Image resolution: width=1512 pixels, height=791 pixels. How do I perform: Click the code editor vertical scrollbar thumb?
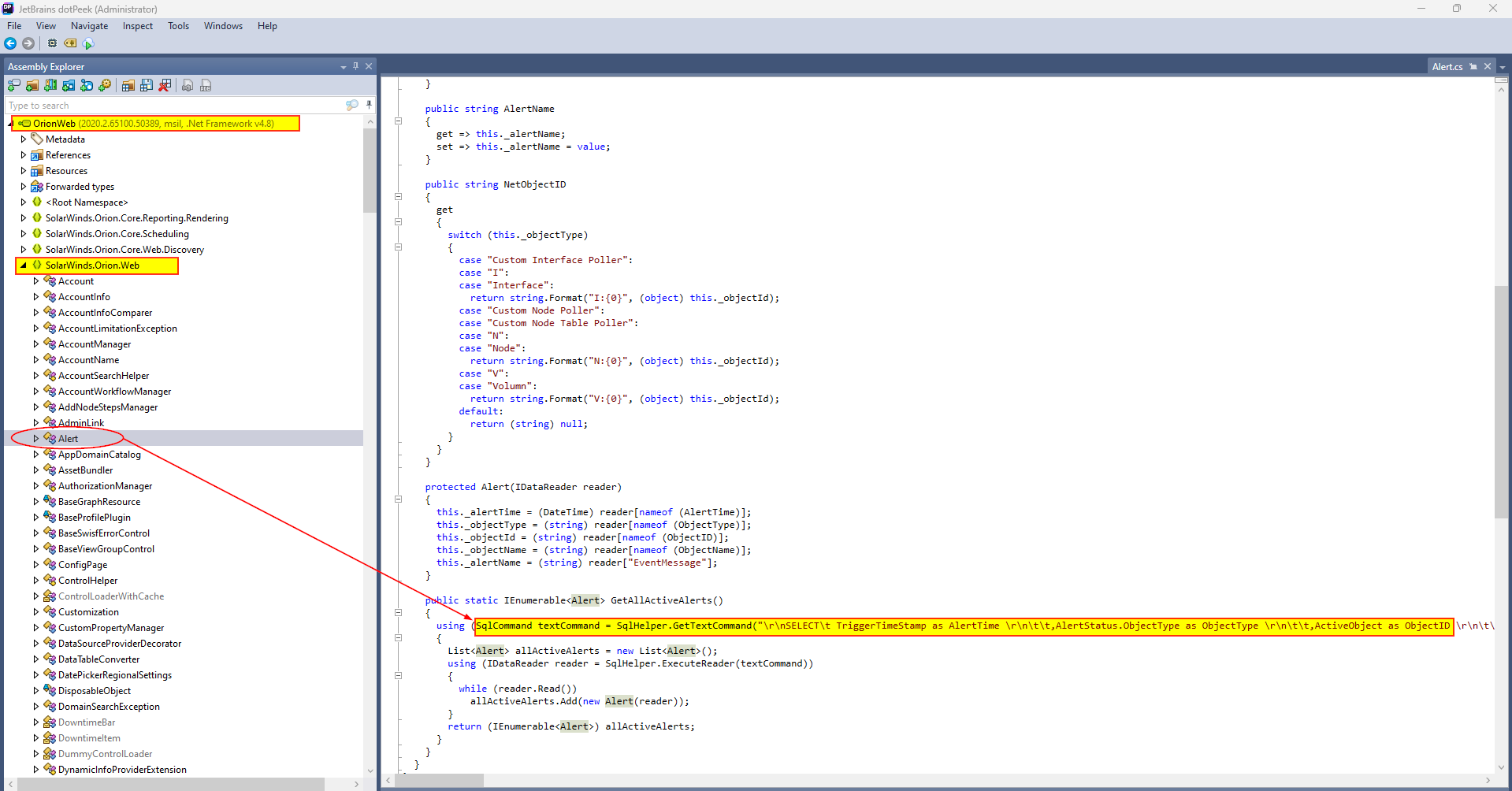coord(1502,402)
